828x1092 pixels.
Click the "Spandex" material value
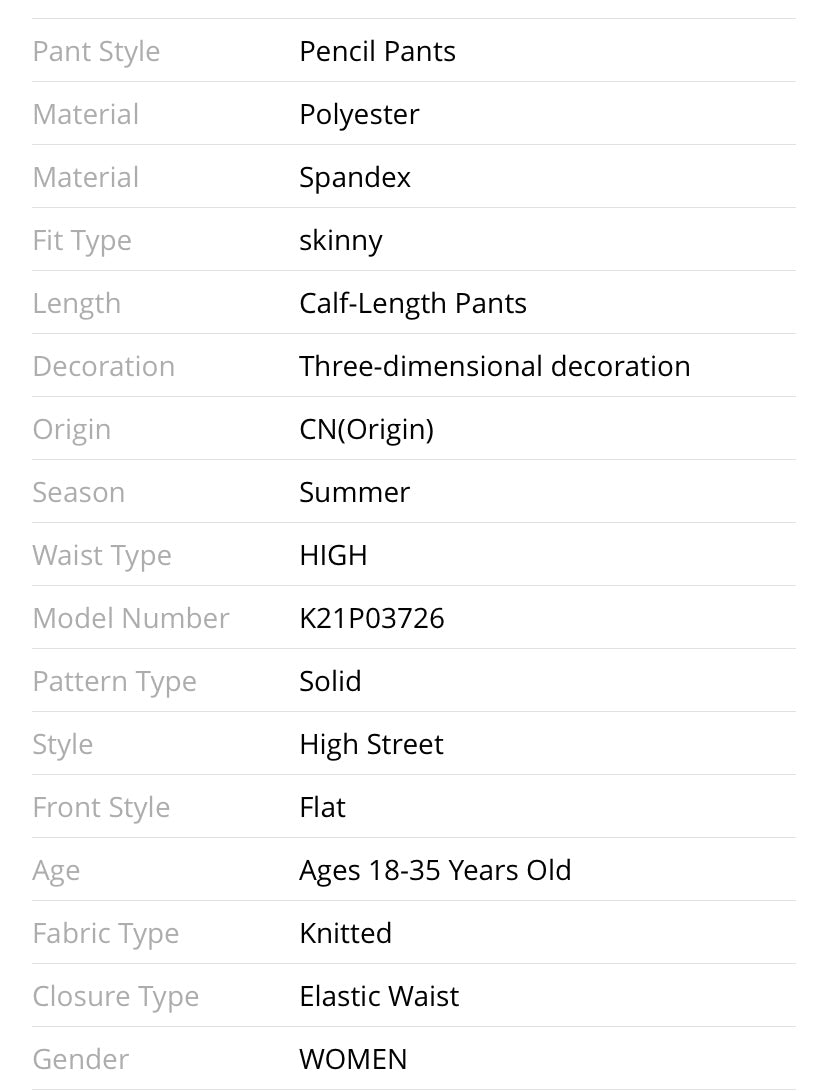coord(355,177)
